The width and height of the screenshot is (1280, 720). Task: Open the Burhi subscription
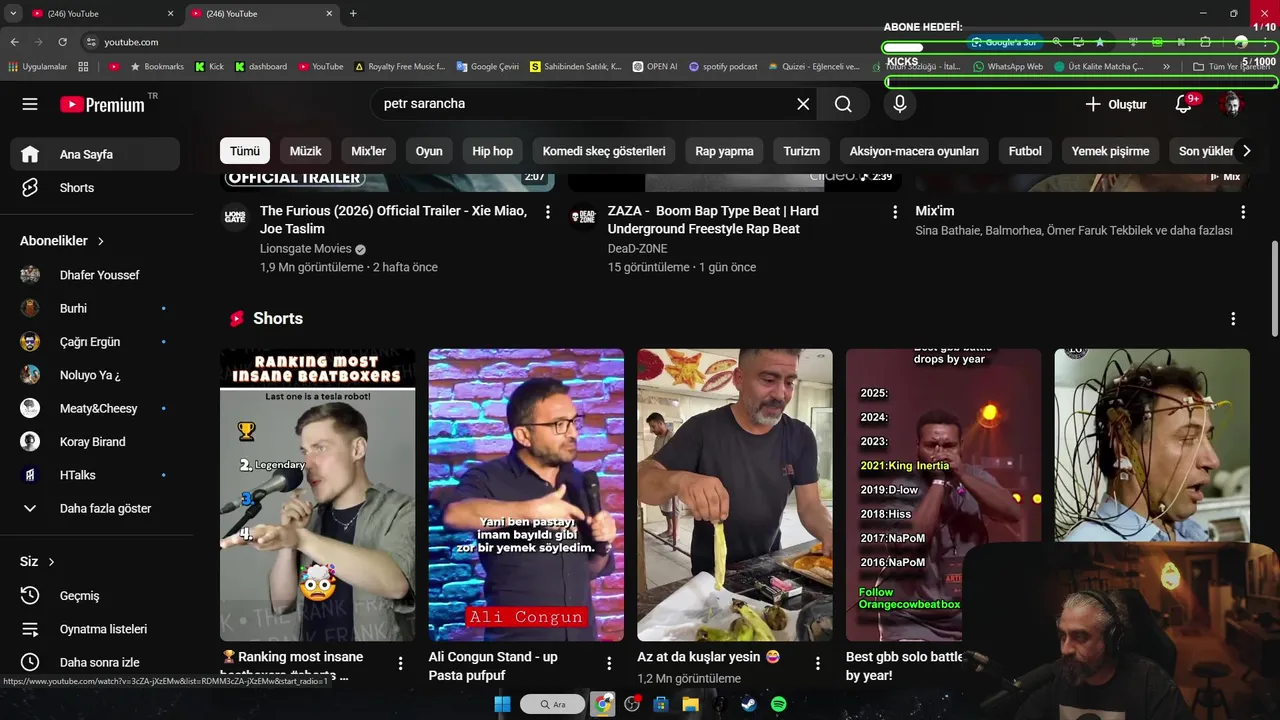[x=95, y=308]
